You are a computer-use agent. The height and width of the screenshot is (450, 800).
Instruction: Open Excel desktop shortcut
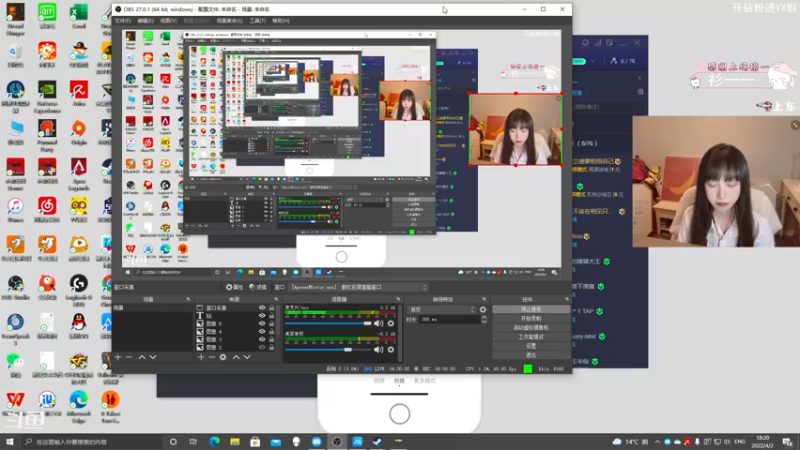pyautogui.click(x=79, y=16)
